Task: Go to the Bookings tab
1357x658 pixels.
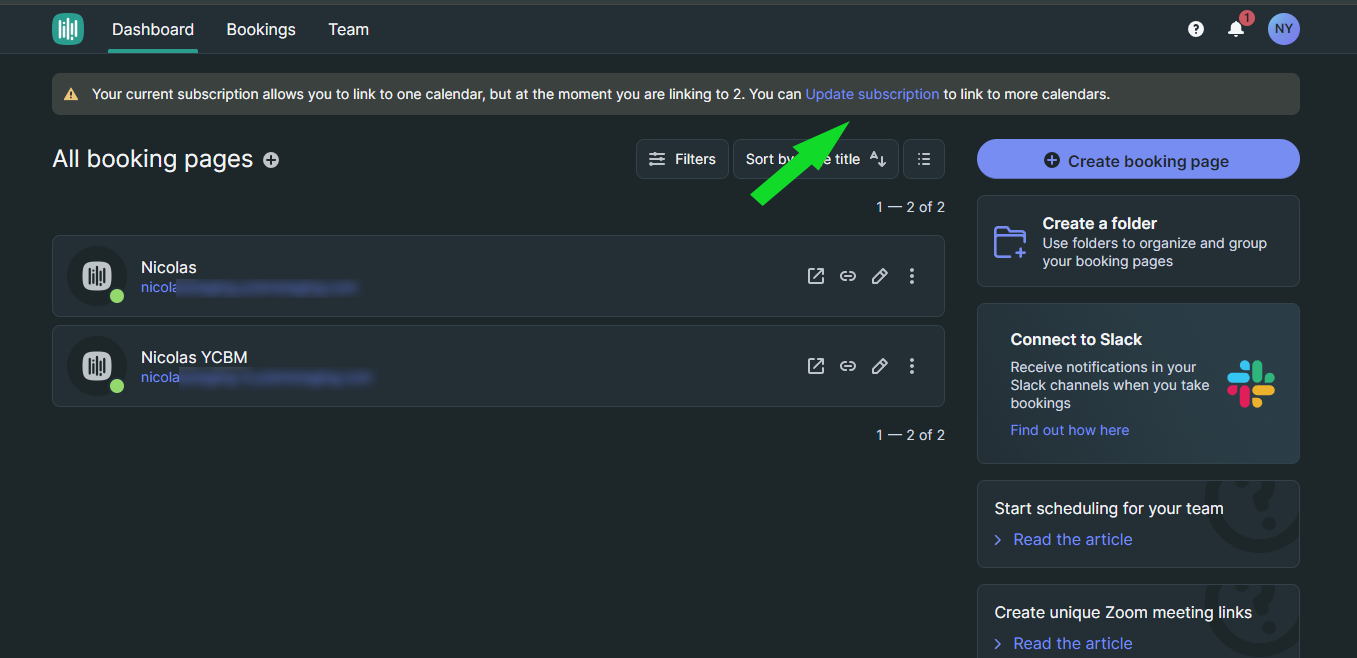Action: (261, 29)
